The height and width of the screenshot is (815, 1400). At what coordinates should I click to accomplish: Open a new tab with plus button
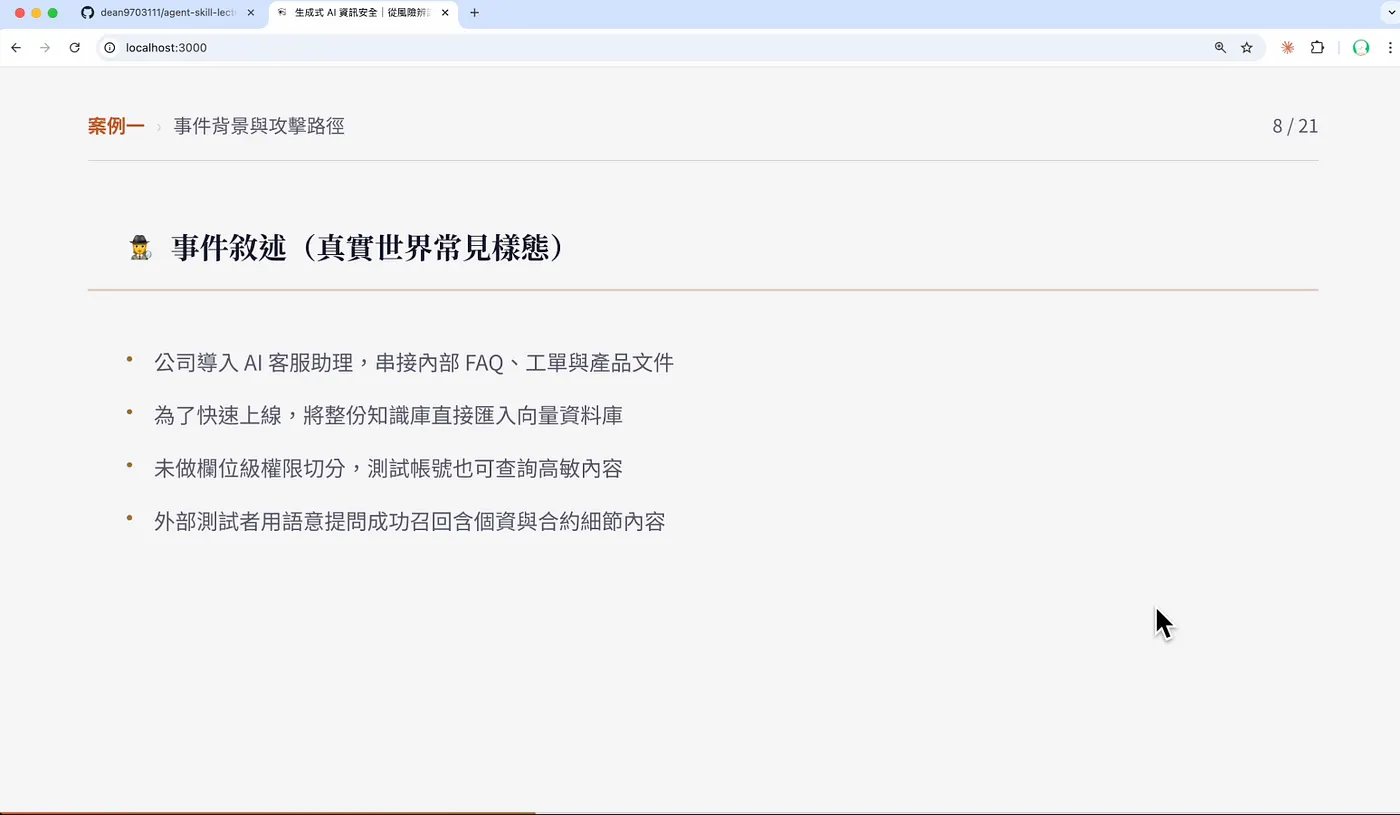[x=474, y=13]
